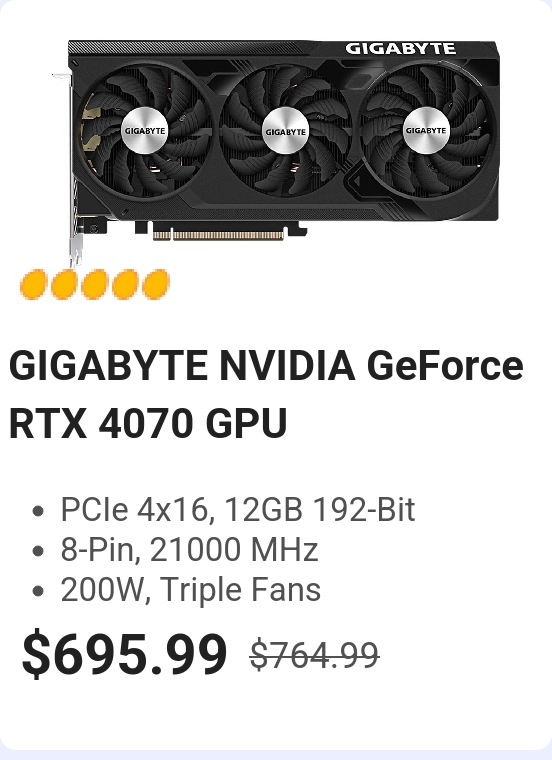Click the second orange rating dot

pos(64,285)
